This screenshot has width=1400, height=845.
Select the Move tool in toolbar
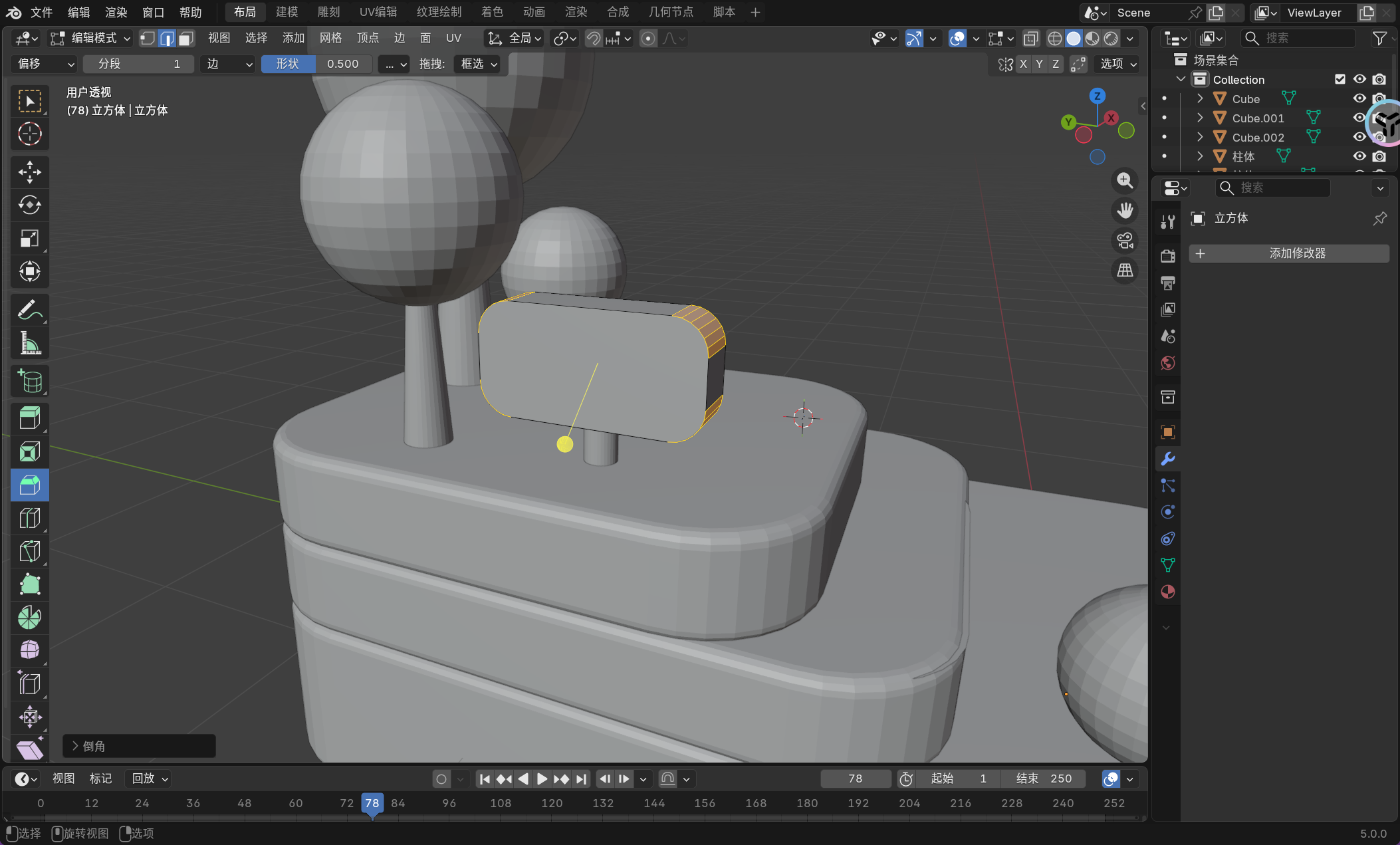click(29, 172)
